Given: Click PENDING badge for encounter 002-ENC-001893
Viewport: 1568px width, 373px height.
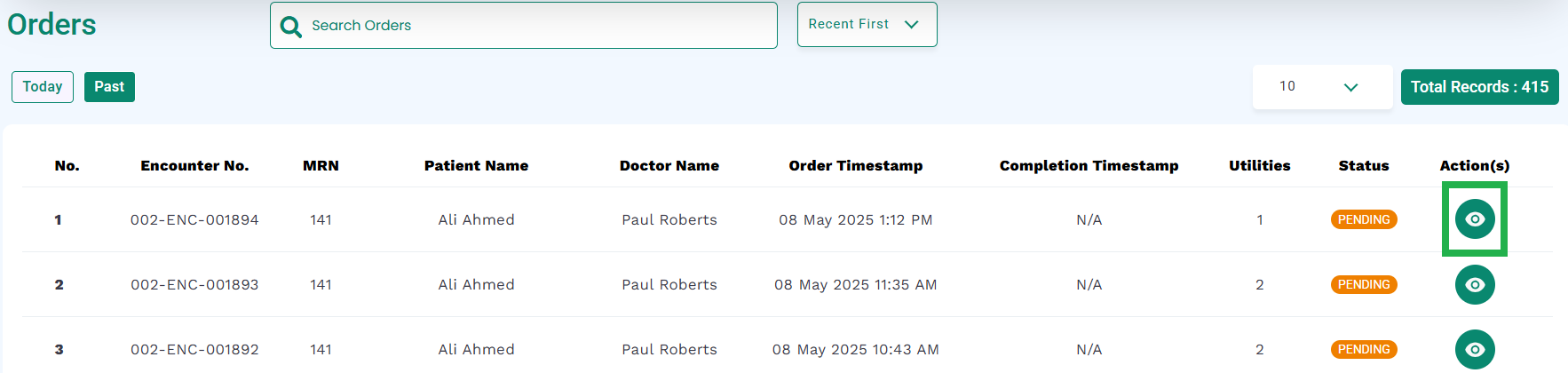Looking at the screenshot, I should 1364,284.
